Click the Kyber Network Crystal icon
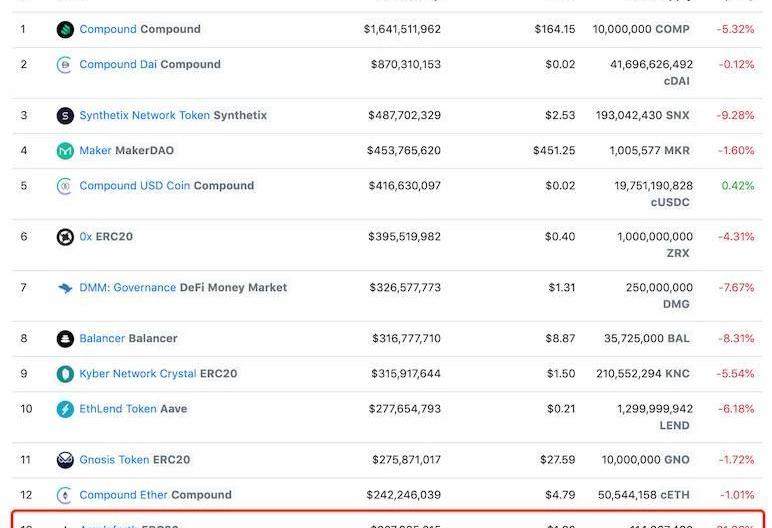This screenshot has height=528, width=772. tap(65, 374)
